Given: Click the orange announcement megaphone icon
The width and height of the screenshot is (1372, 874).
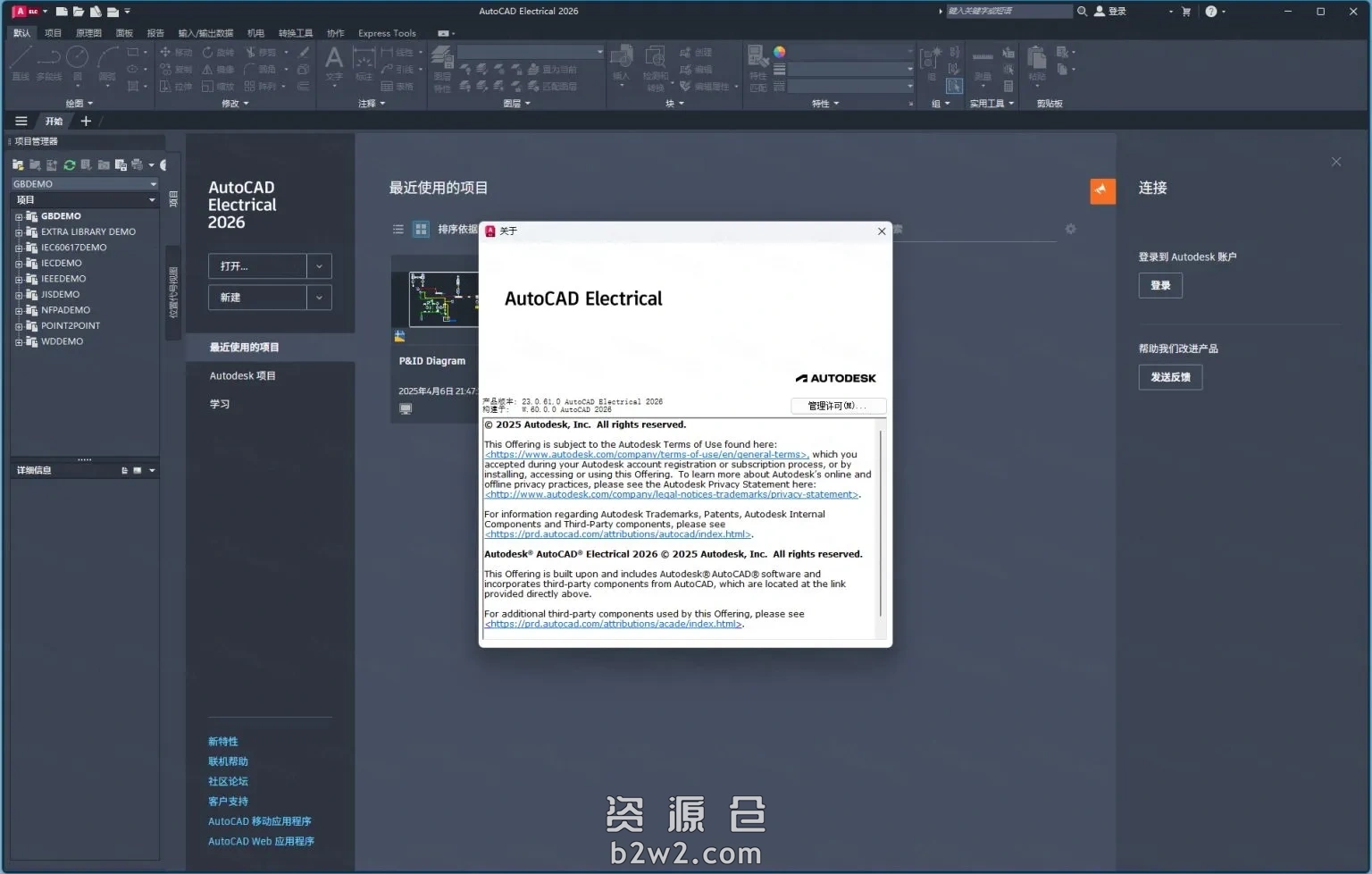Looking at the screenshot, I should coord(1102,190).
